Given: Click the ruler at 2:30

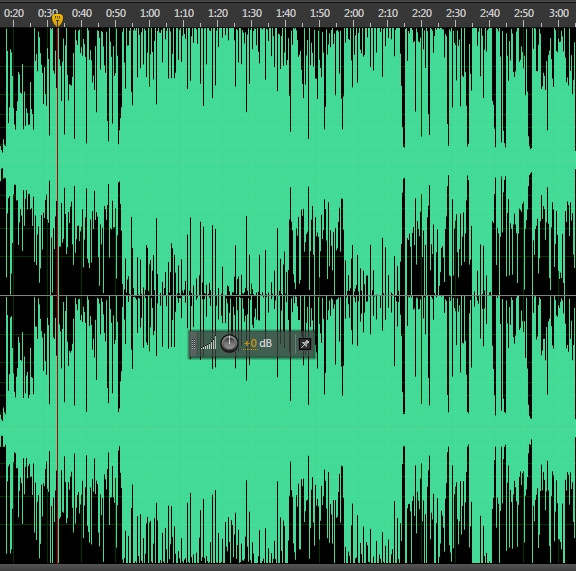Looking at the screenshot, I should [x=456, y=14].
